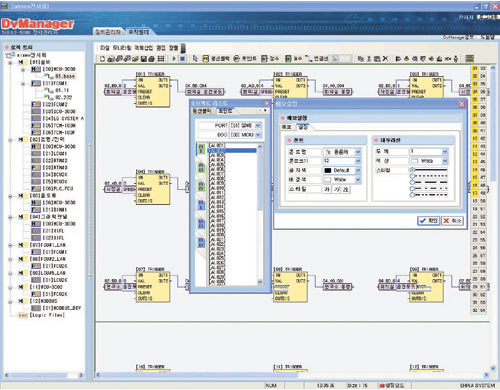The width and height of the screenshot is (500, 390).
Task: Click the object list tab scroll right arrow
Action: click(265, 110)
